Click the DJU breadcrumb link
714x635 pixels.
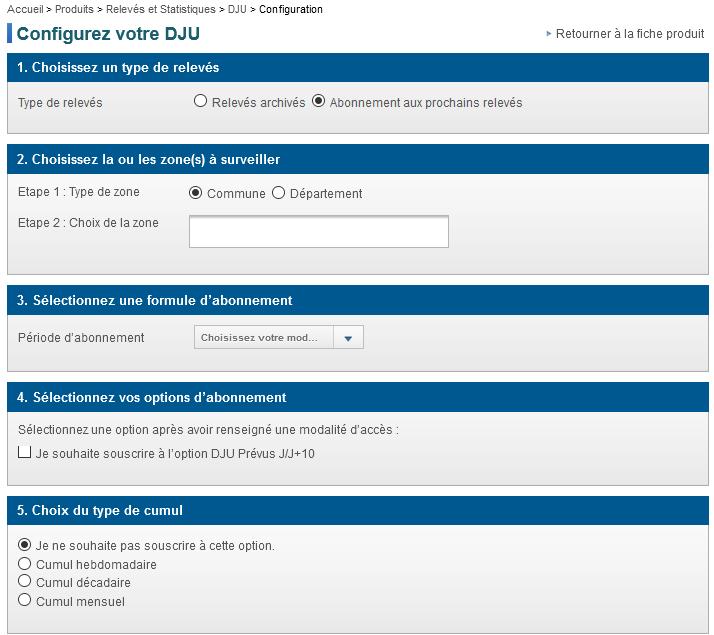[236, 9]
